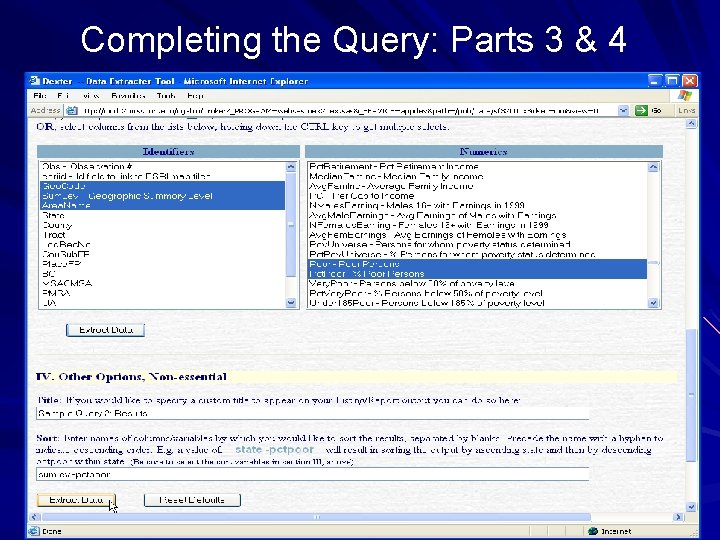
Task: Select 'PCI - Per Capita Income' row
Action: click(x=477, y=196)
